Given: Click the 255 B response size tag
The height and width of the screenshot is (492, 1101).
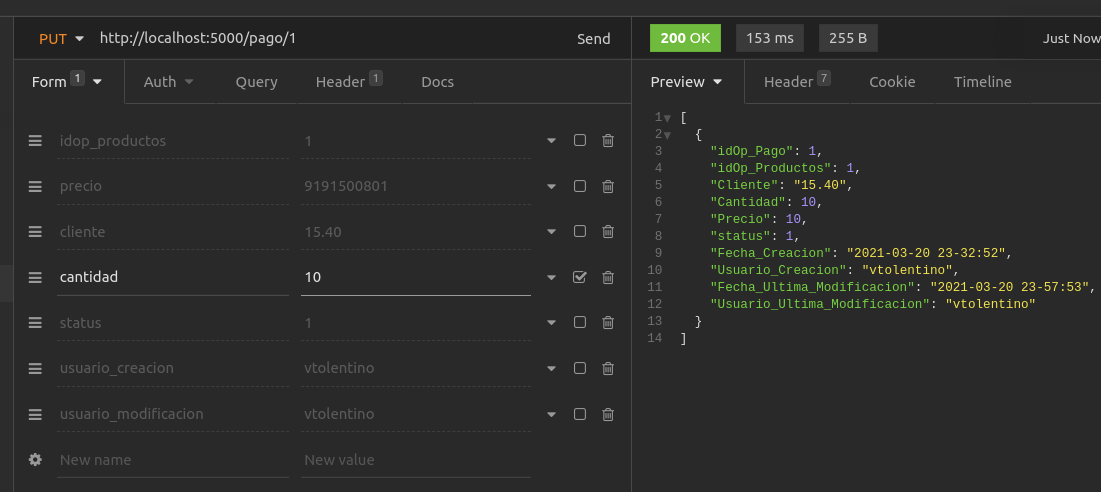Looking at the screenshot, I should pos(848,38).
